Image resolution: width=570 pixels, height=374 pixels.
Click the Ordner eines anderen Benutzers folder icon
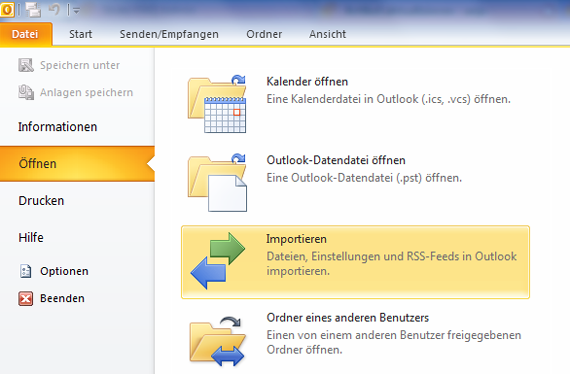217,341
